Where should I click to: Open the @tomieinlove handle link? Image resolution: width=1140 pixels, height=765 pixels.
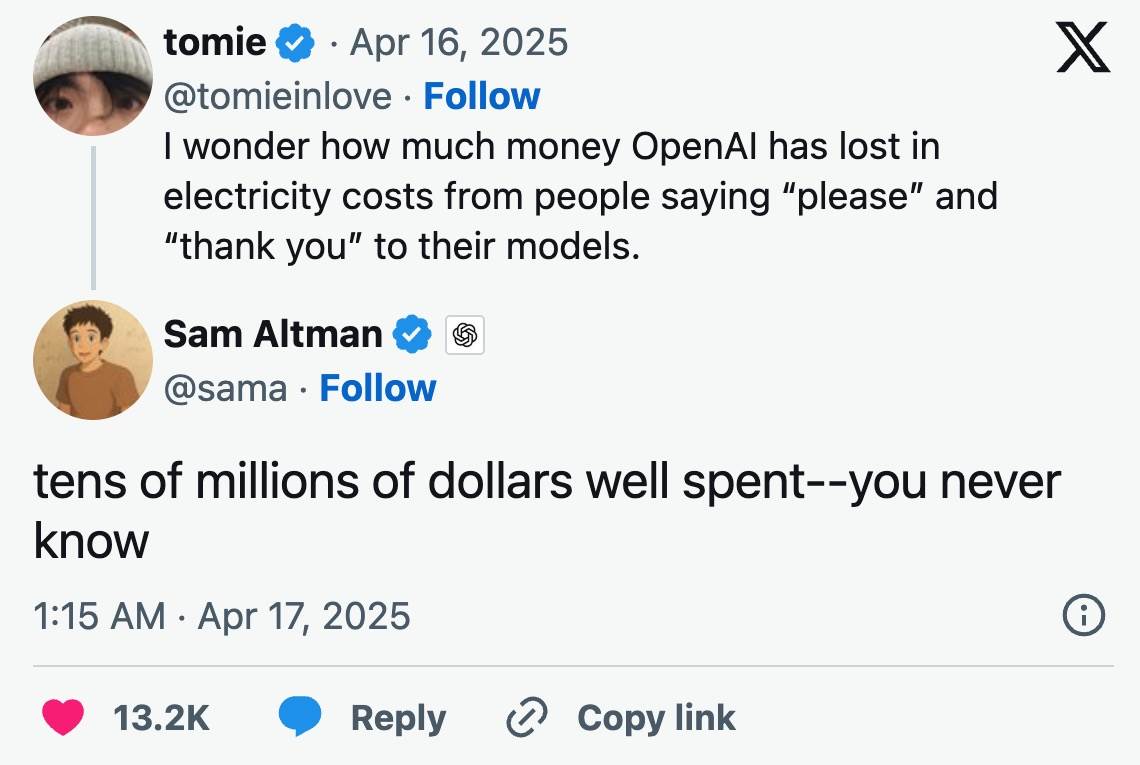pos(277,96)
